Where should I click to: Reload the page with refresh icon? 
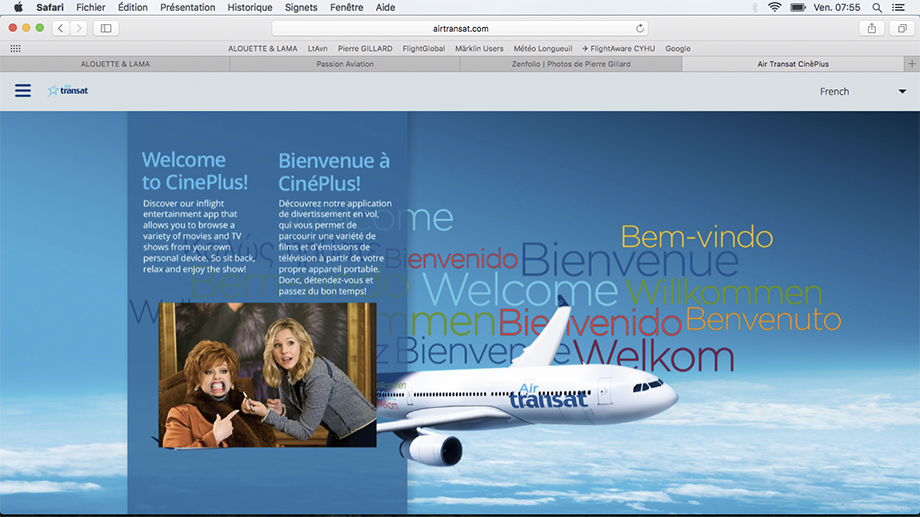(640, 28)
